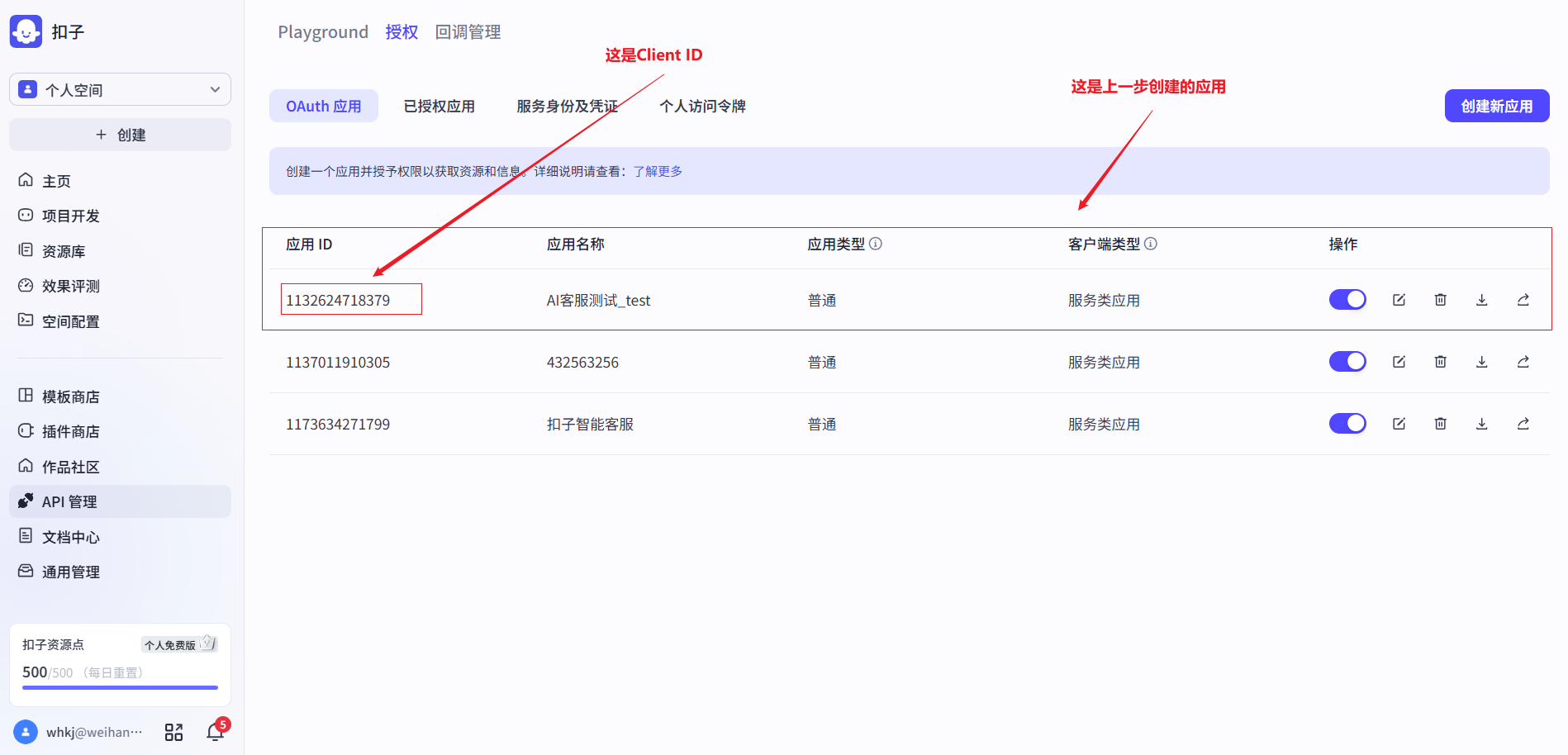Toggle off the 432563256 app switch

(1347, 362)
